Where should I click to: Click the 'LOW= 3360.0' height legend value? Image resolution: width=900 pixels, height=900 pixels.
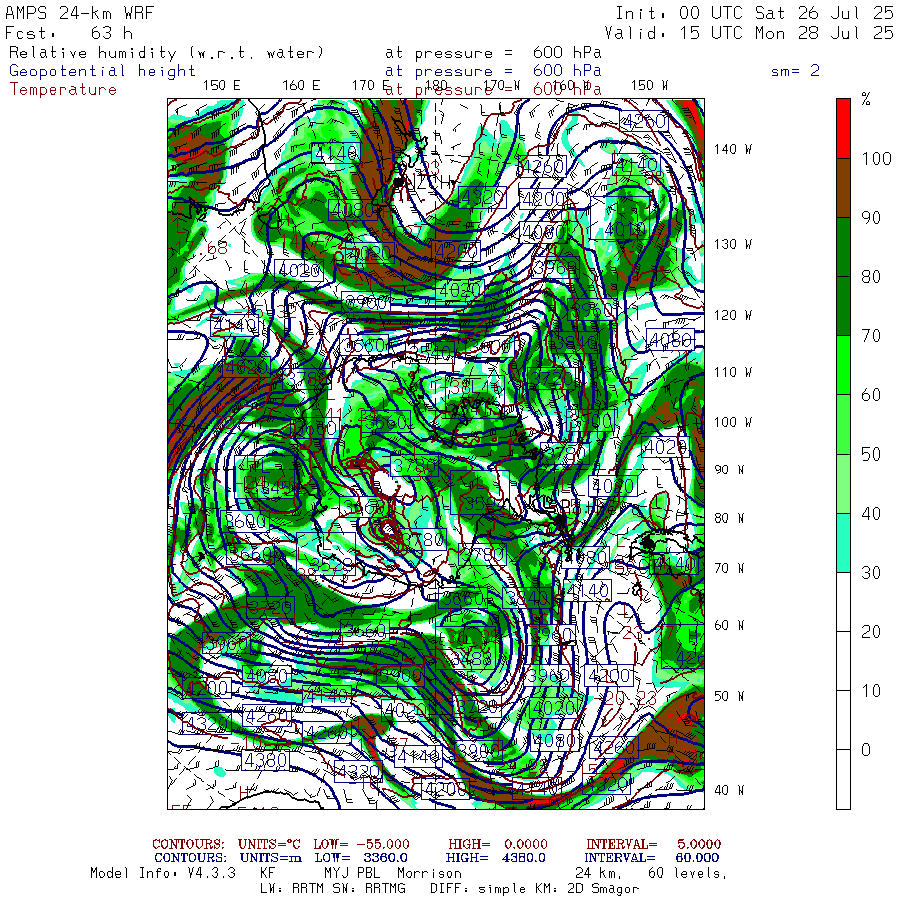point(361,858)
